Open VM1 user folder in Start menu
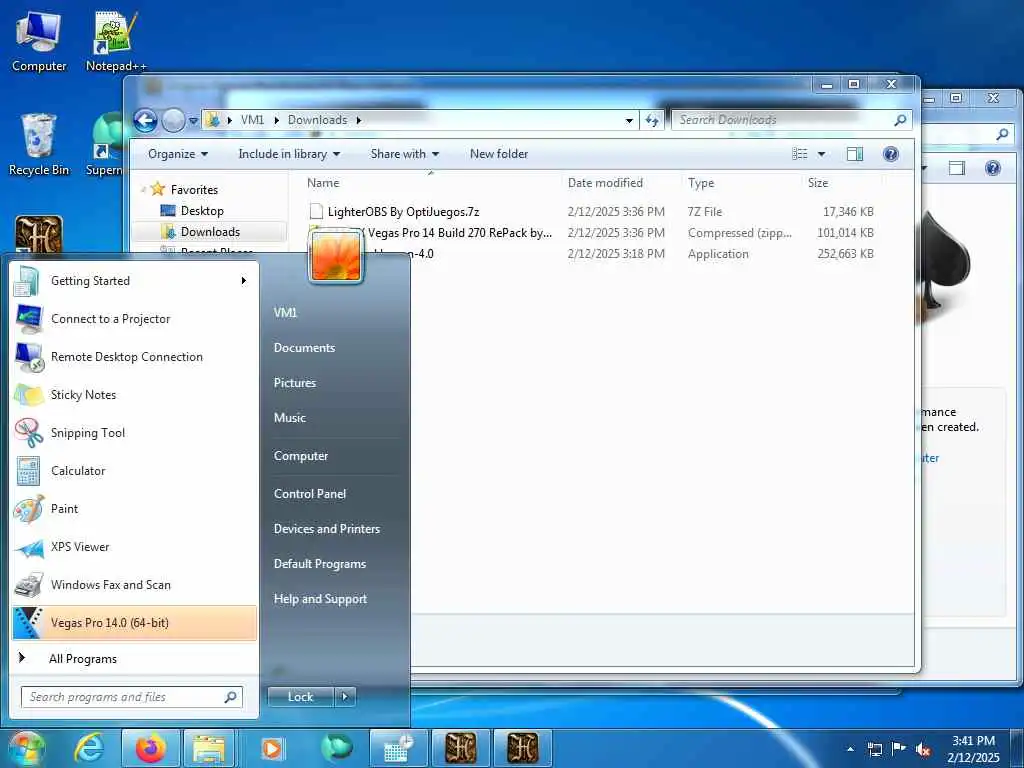1024x768 pixels. point(285,313)
